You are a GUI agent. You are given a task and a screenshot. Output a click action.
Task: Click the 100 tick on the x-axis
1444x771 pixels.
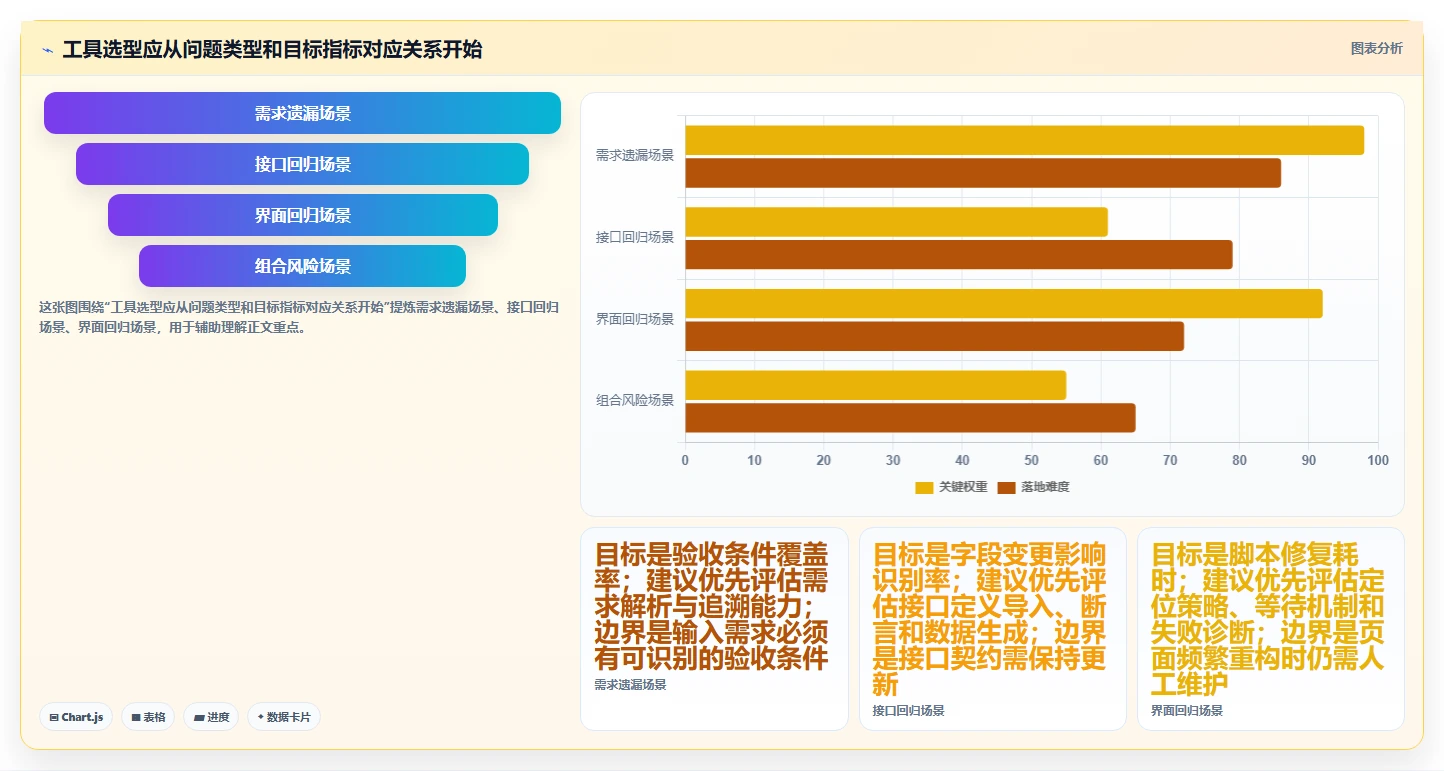click(x=1378, y=461)
